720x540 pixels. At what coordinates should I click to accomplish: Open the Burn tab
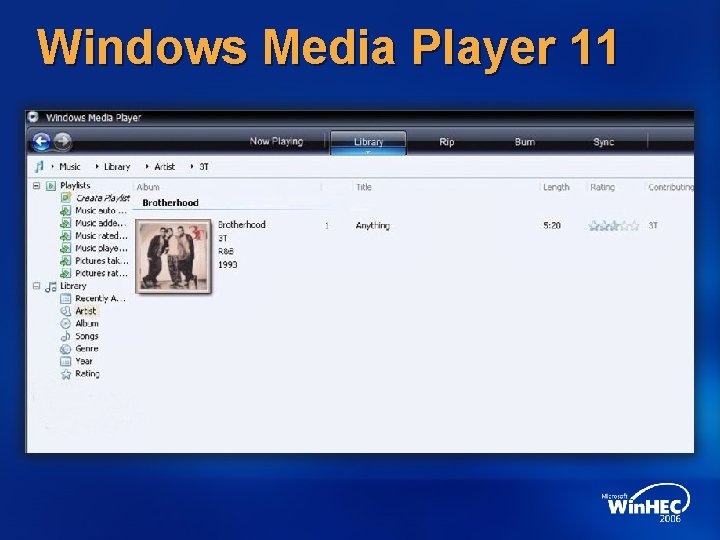pos(525,142)
